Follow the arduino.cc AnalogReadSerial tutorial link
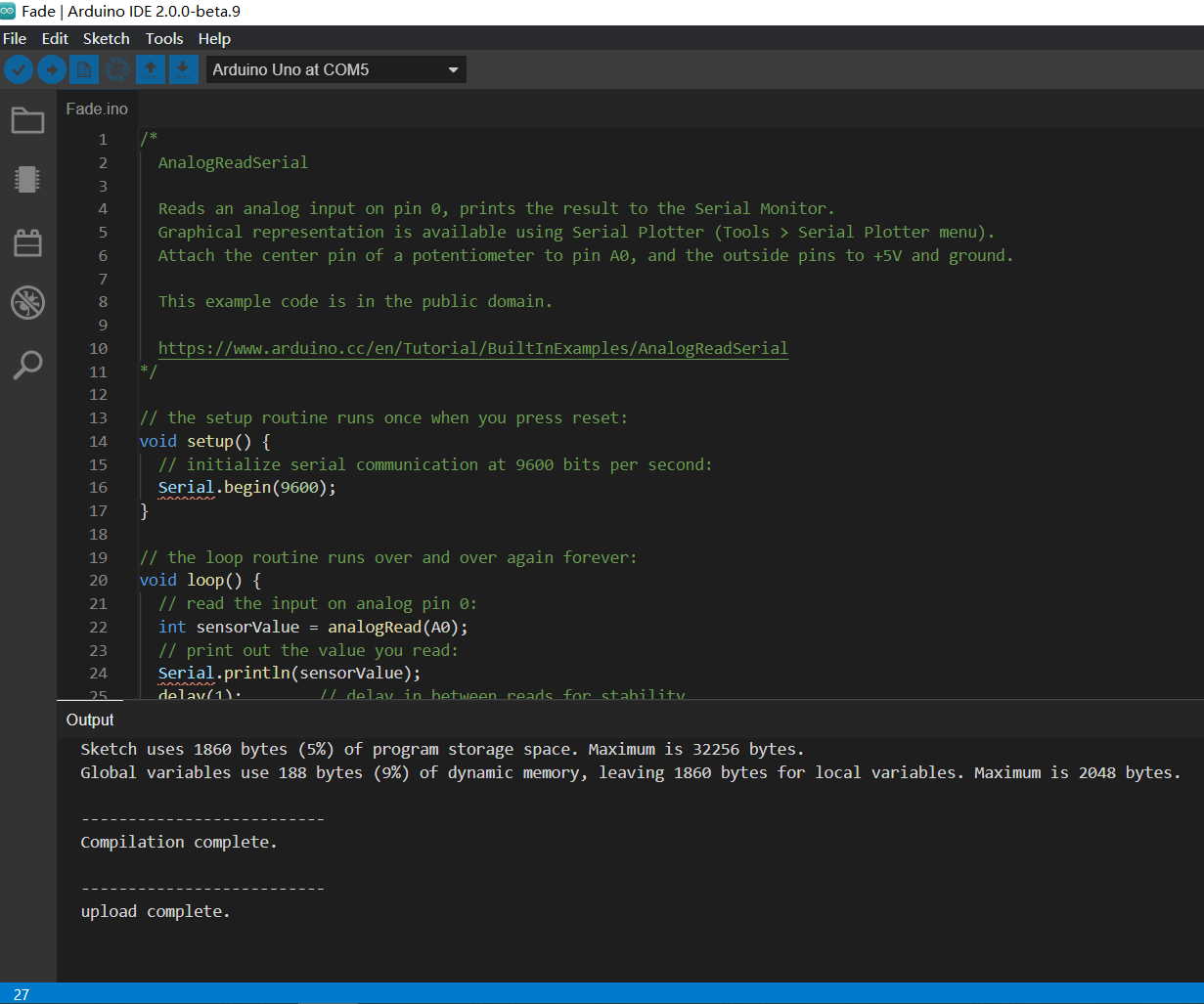Image resolution: width=1204 pixels, height=1004 pixels. pyautogui.click(x=472, y=348)
